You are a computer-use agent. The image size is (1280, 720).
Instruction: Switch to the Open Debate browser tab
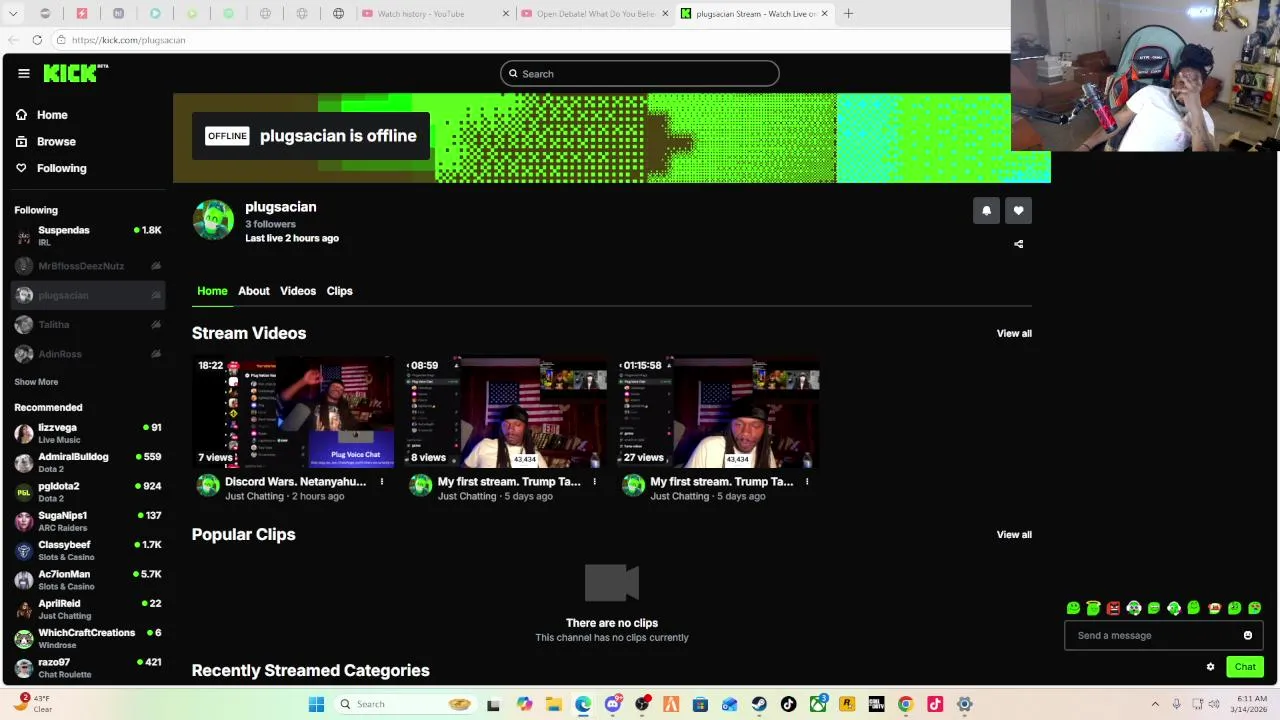click(x=596, y=14)
